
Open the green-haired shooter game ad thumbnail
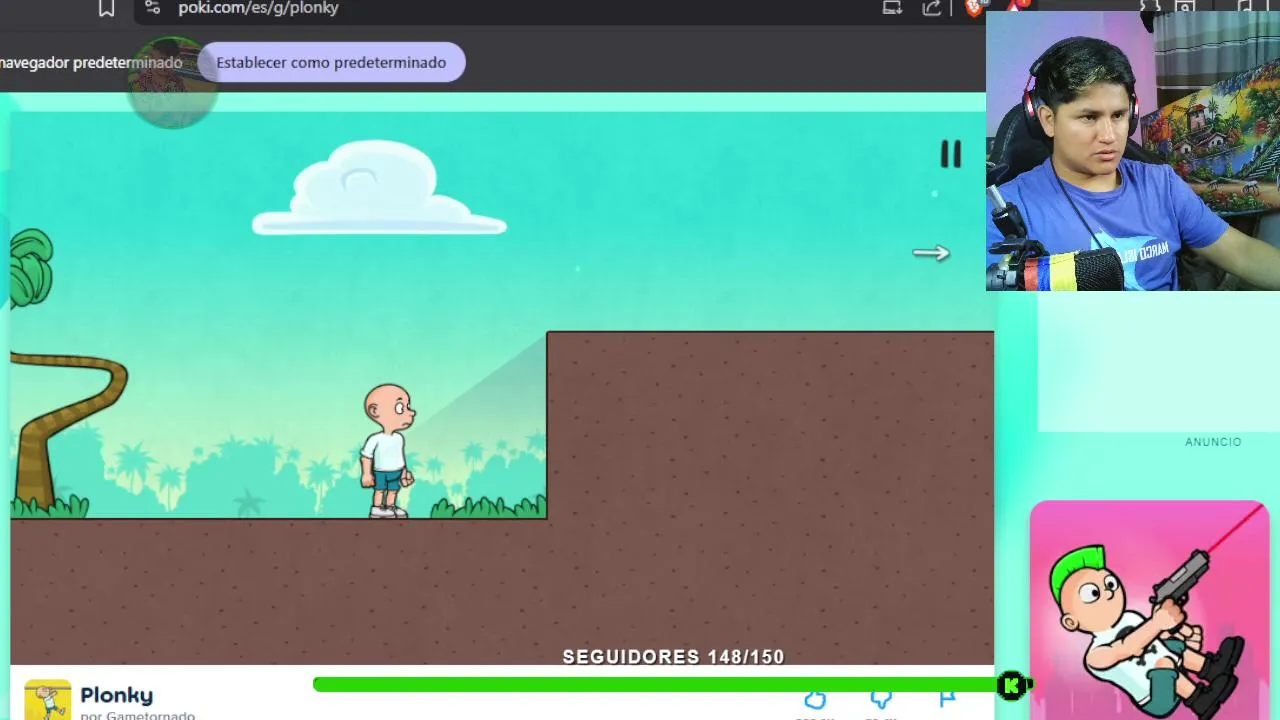(x=1149, y=610)
